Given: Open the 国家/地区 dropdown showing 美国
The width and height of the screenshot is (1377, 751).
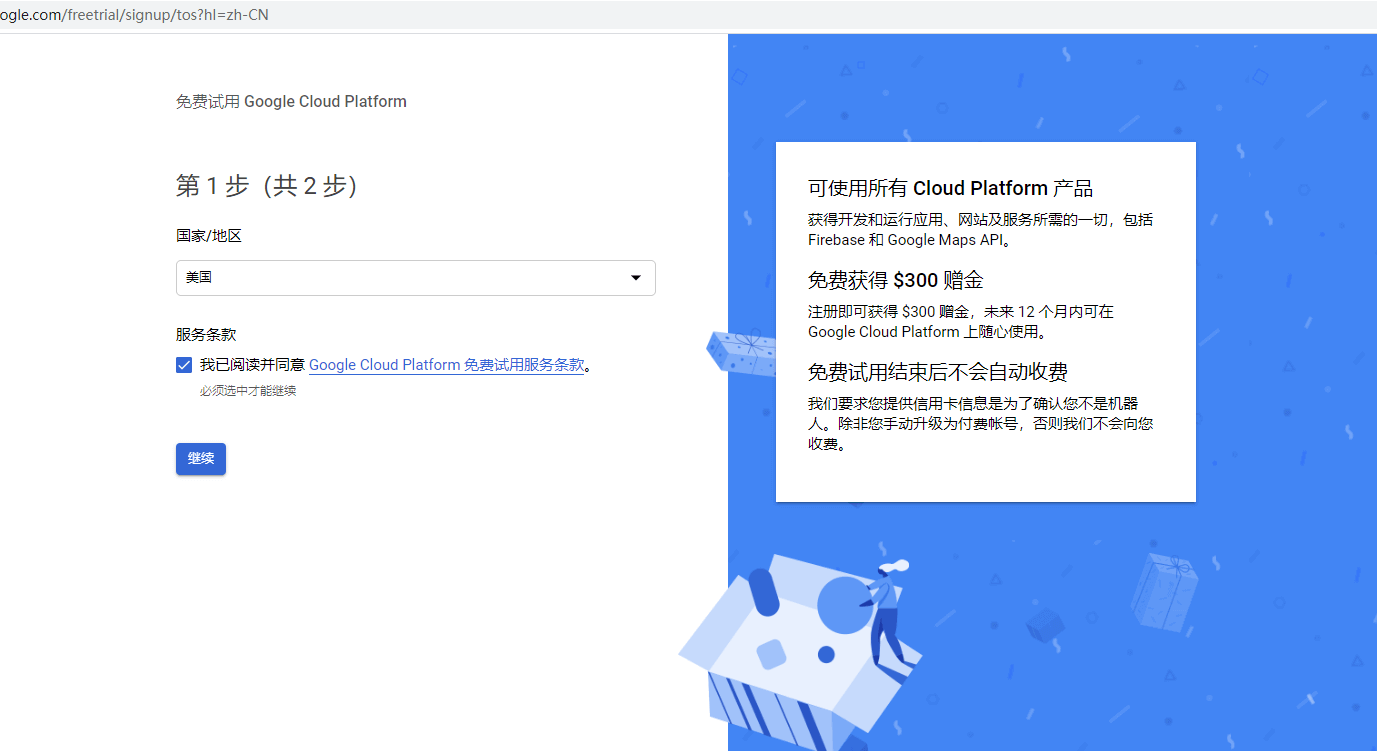Looking at the screenshot, I should (400, 278).
